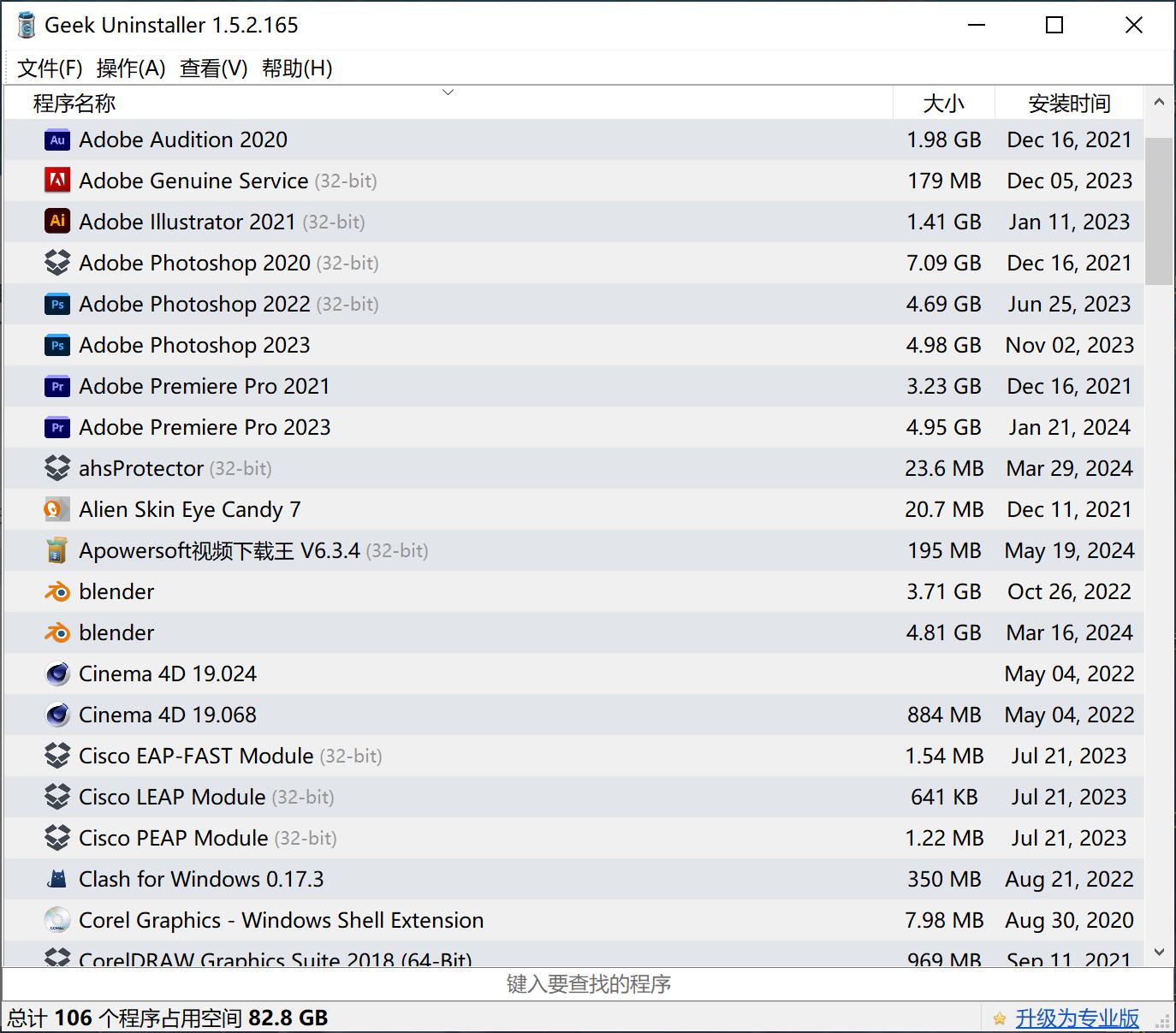Click the 641 KB size value
The image size is (1176, 1033).
click(x=944, y=797)
